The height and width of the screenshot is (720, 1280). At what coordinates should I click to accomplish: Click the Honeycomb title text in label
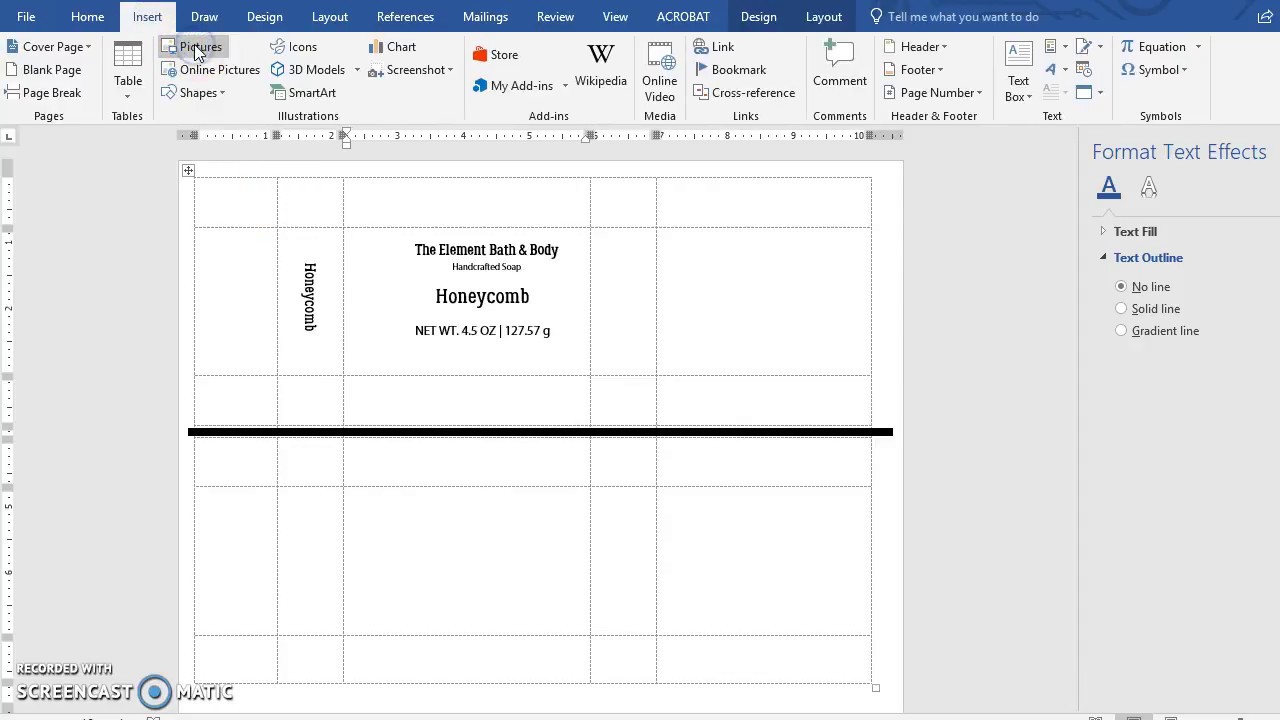tap(482, 297)
